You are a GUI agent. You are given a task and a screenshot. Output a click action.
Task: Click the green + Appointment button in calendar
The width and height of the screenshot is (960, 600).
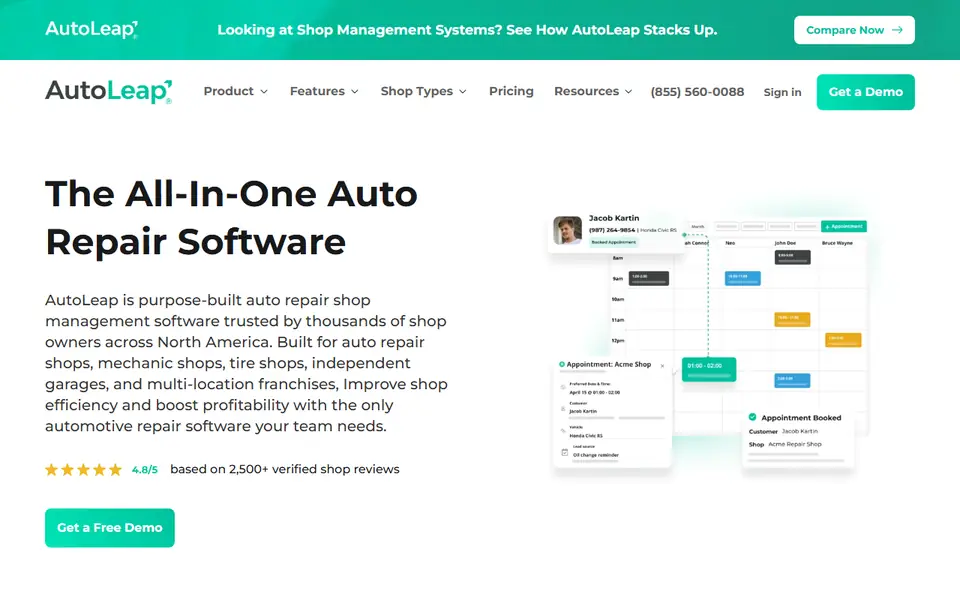(844, 227)
